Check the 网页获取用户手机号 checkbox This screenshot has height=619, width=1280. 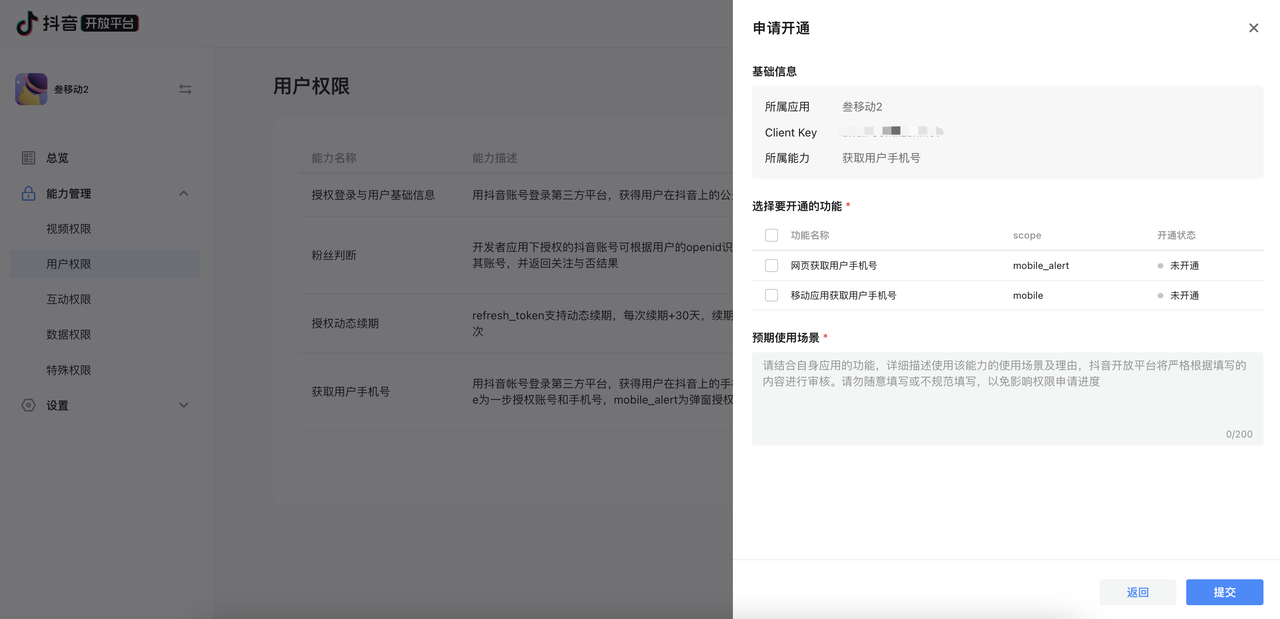tap(771, 265)
